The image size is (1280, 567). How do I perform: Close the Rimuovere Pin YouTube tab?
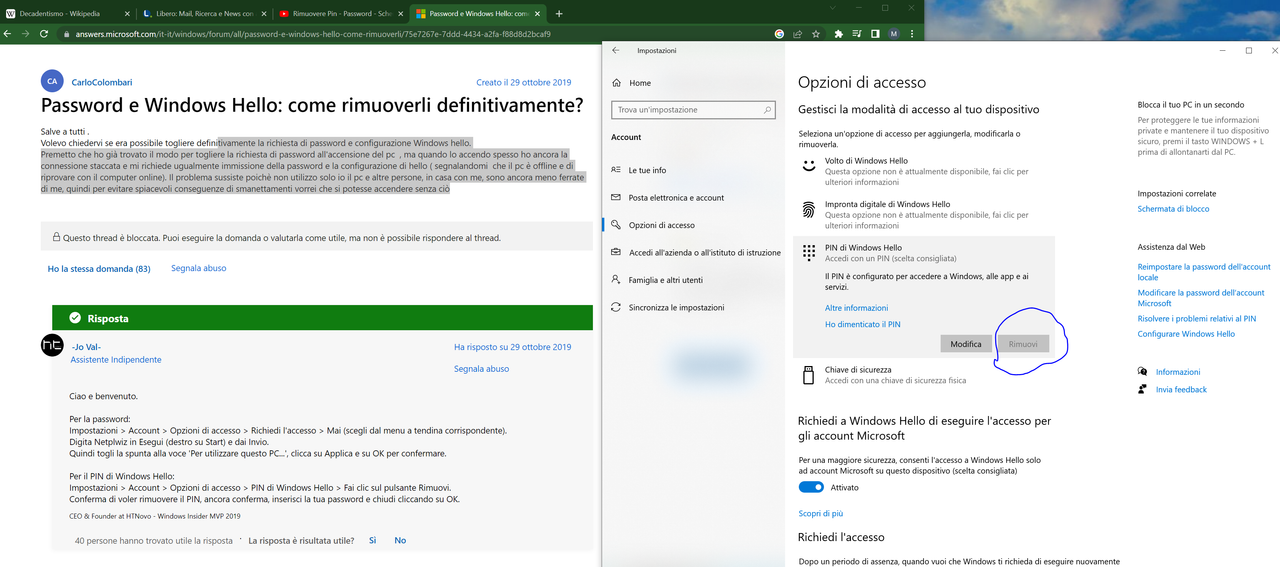tap(400, 14)
